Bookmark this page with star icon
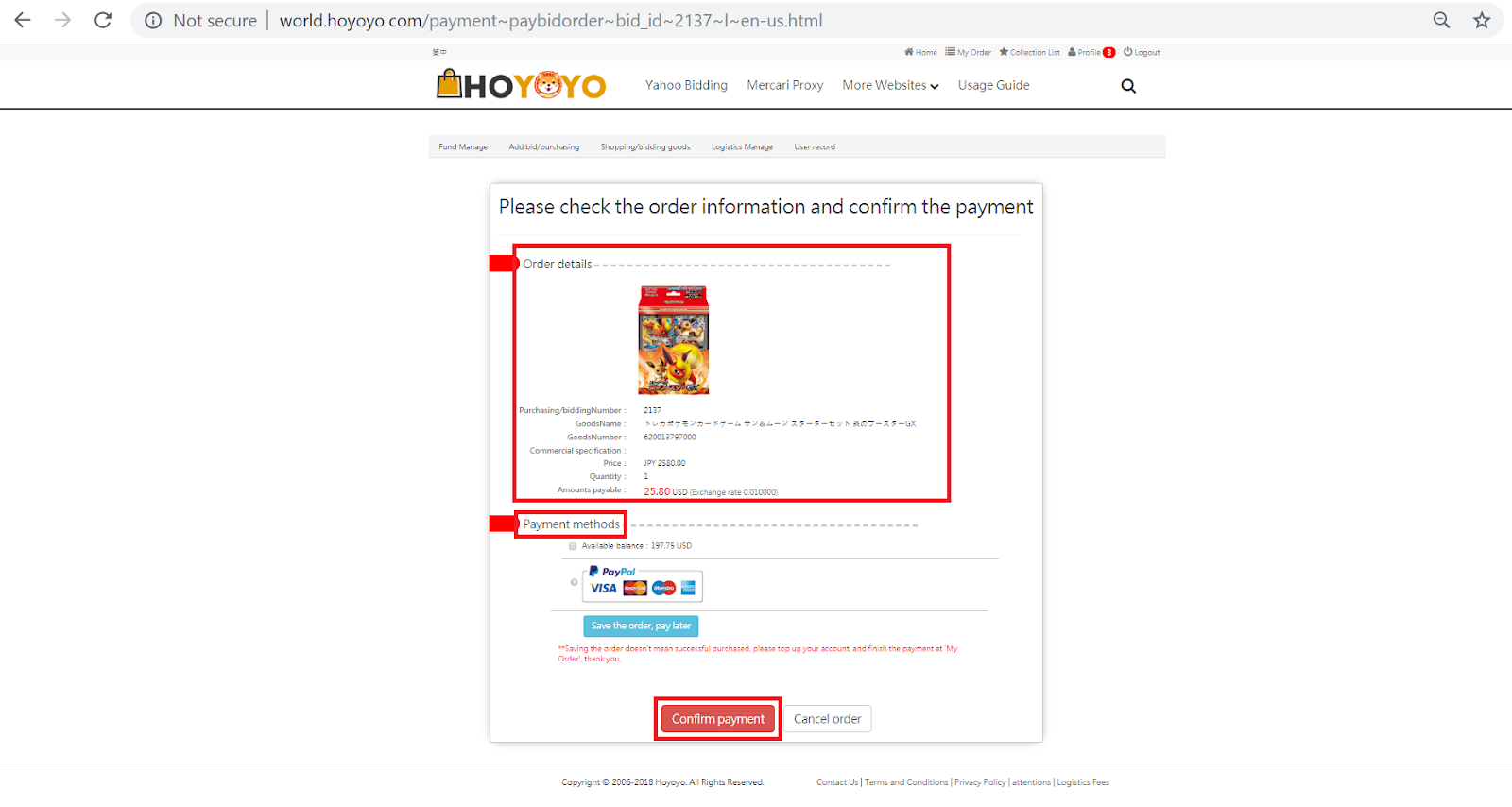The width and height of the screenshot is (1512, 807). pos(1482,21)
